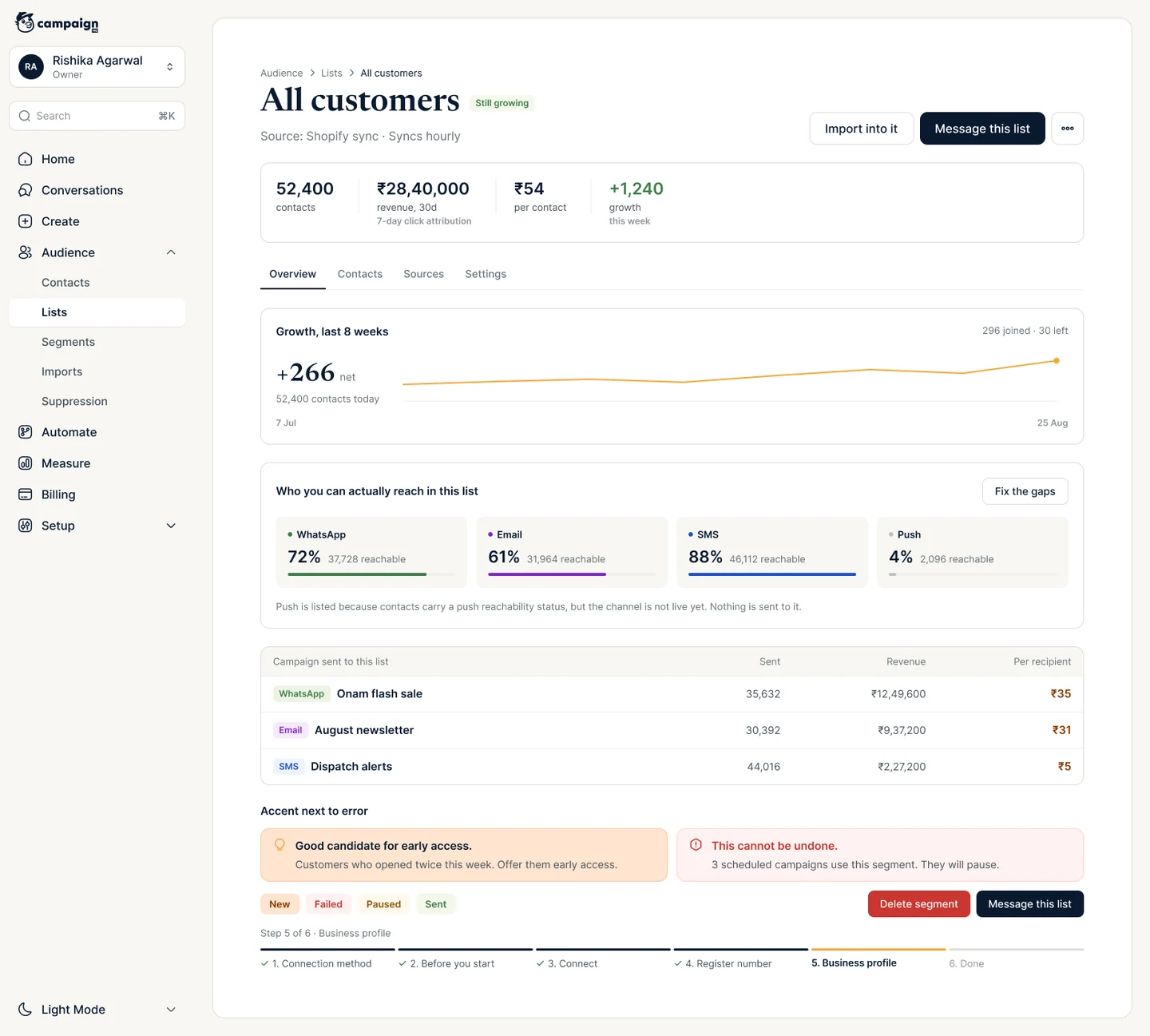Open the Settings tab
This screenshot has height=1036, width=1150.
coord(486,274)
